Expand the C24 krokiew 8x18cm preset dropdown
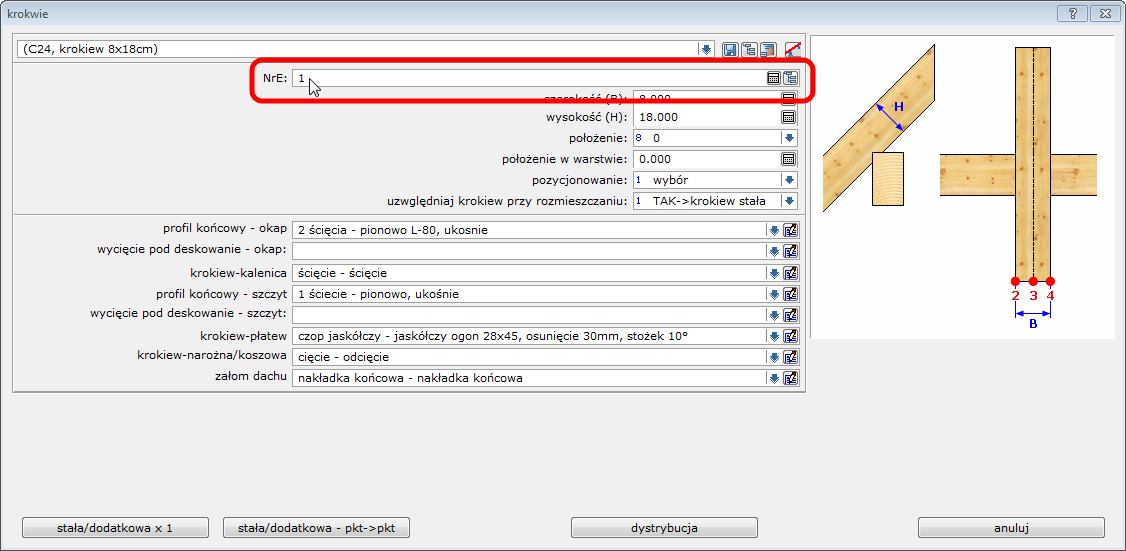 (706, 49)
